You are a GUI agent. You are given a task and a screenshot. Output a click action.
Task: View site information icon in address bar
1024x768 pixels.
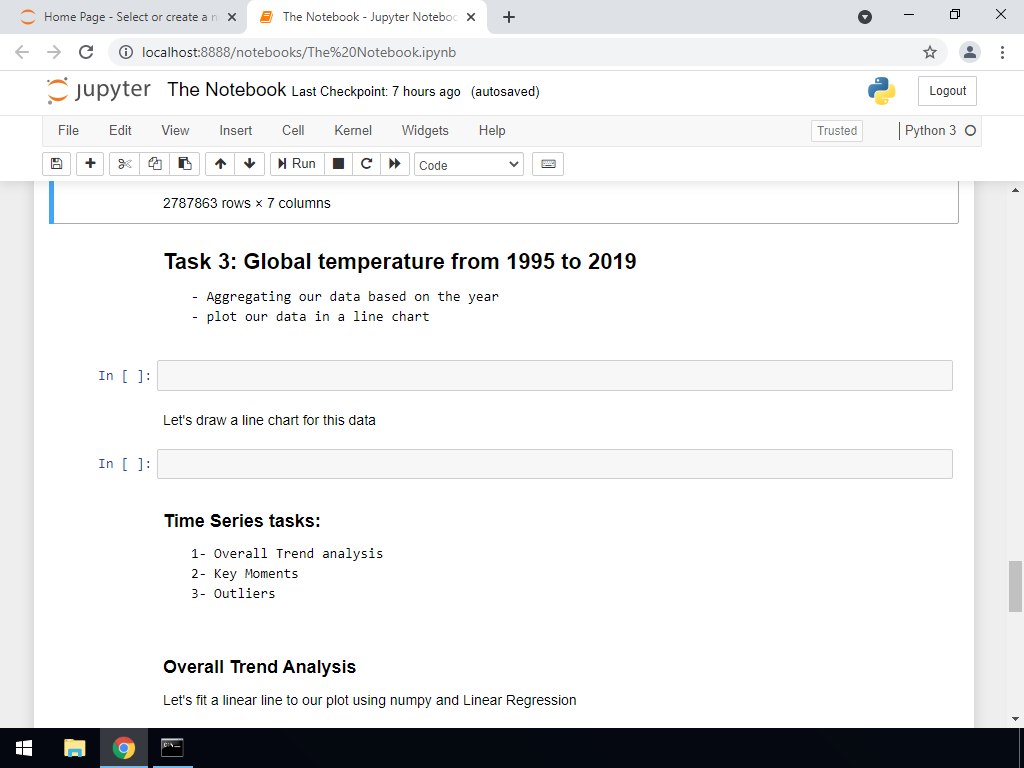pyautogui.click(x=126, y=52)
